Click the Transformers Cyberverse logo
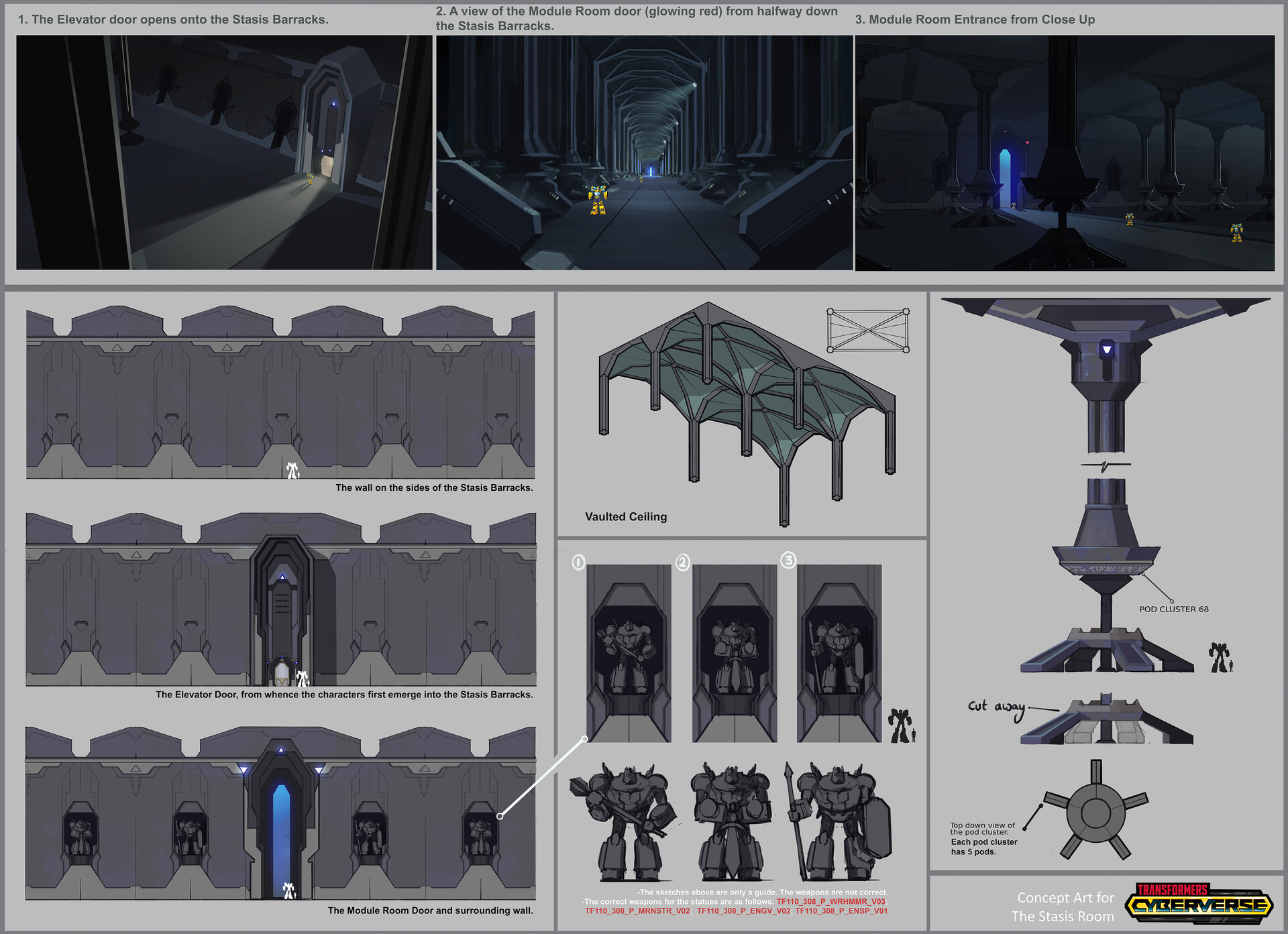1288x934 pixels. coord(1199,904)
